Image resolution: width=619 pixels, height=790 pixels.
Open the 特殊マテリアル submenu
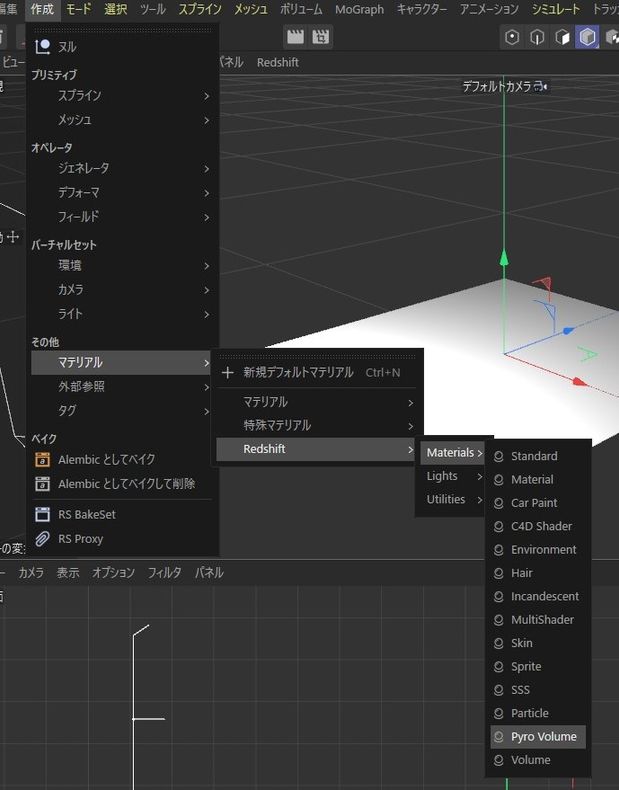[x=316, y=426]
